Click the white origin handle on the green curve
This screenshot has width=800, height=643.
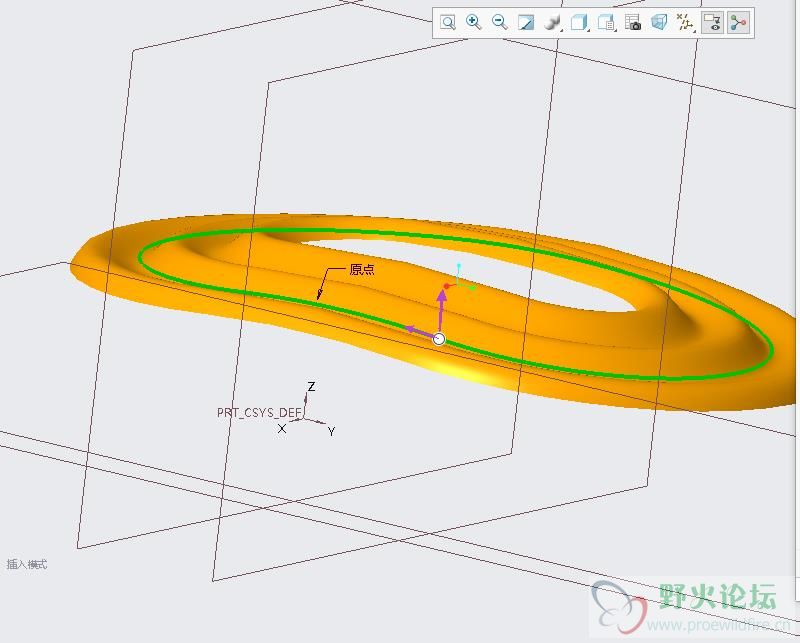click(x=439, y=339)
